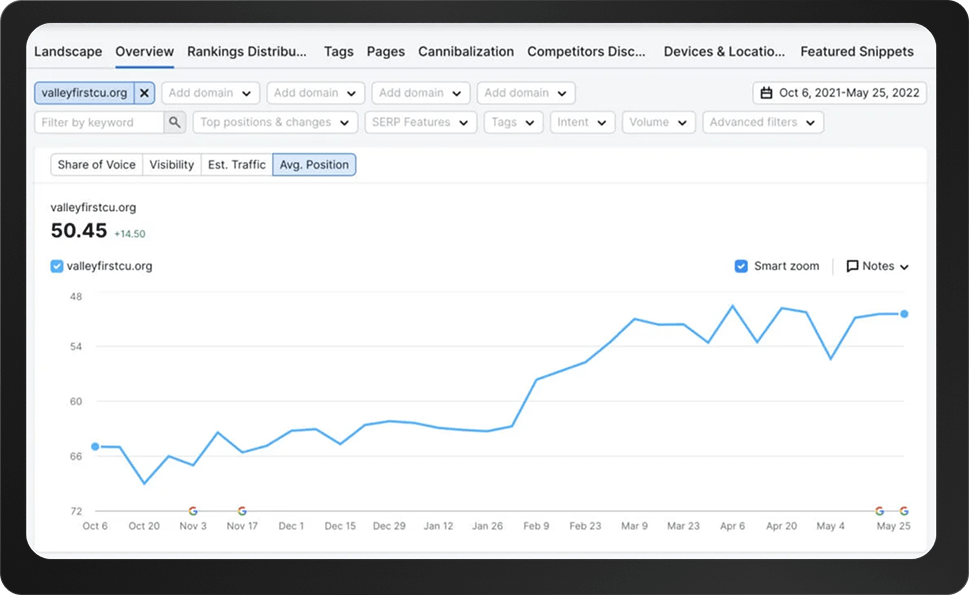The height and width of the screenshot is (595, 969).
Task: Switch chart to Est. Traffic
Action: point(235,165)
